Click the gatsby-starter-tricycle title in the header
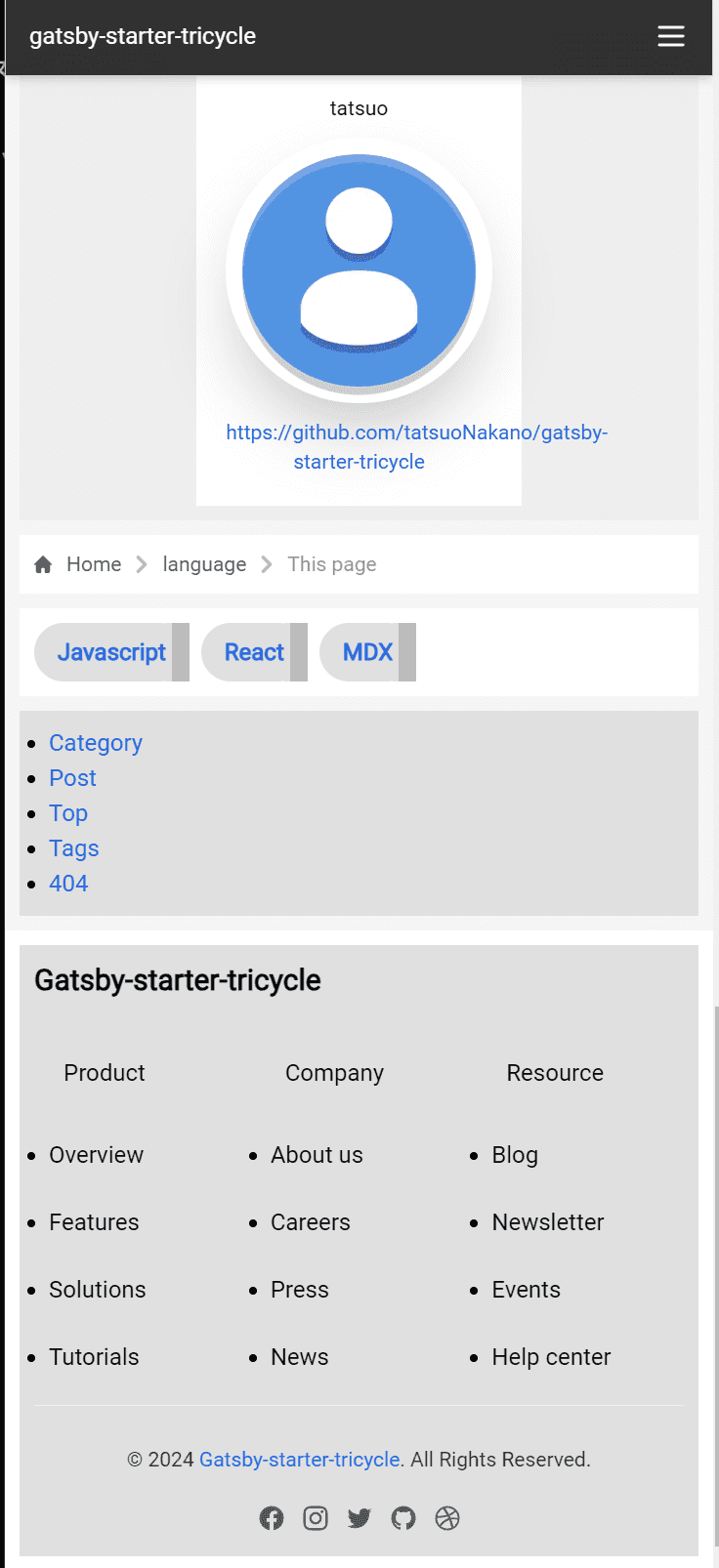The height and width of the screenshot is (1568, 719). pos(143,36)
